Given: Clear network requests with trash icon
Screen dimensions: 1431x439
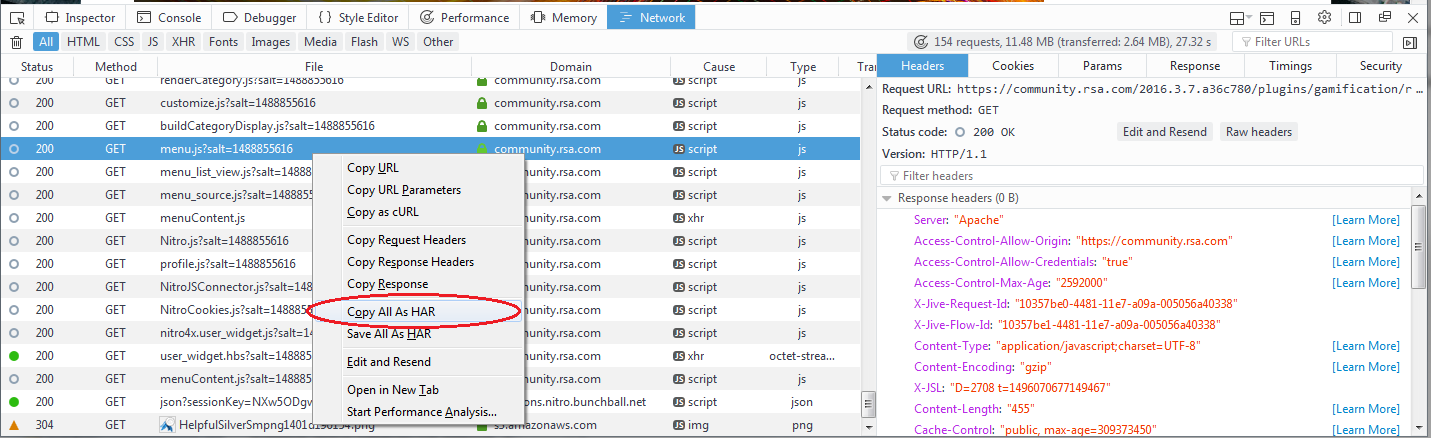Looking at the screenshot, I should click(16, 42).
